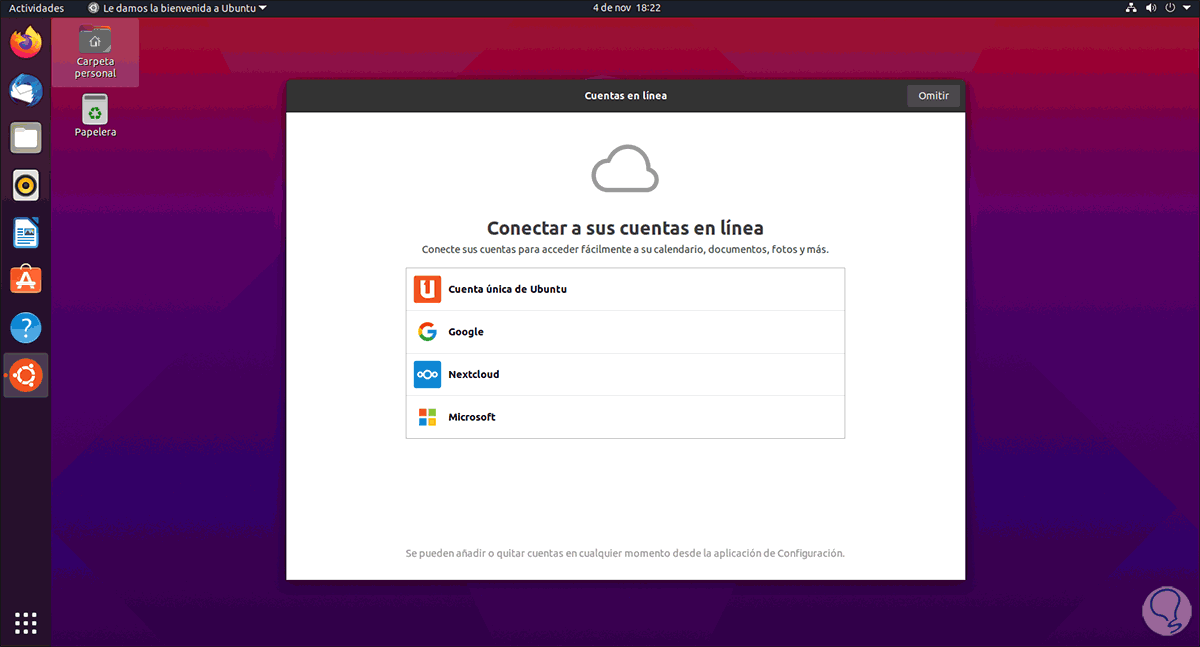Choose Nextcloud account option

point(625,374)
